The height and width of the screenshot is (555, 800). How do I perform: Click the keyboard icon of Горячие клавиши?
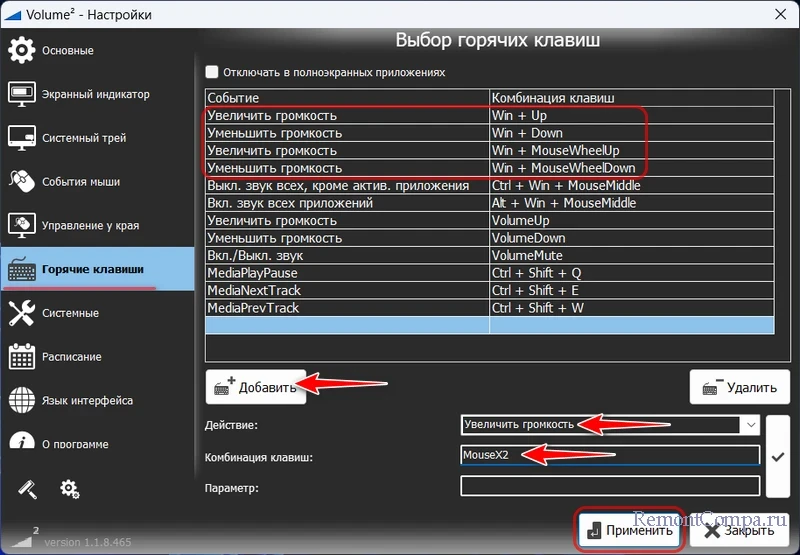tap(21, 269)
